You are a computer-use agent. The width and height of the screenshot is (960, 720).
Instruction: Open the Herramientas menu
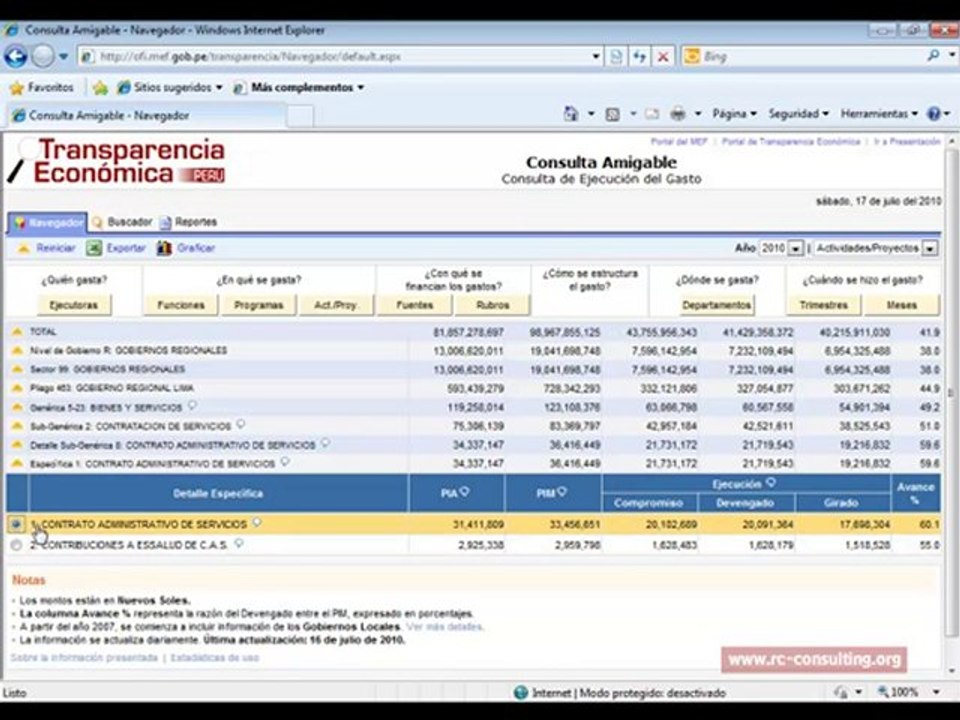pyautogui.click(x=879, y=114)
